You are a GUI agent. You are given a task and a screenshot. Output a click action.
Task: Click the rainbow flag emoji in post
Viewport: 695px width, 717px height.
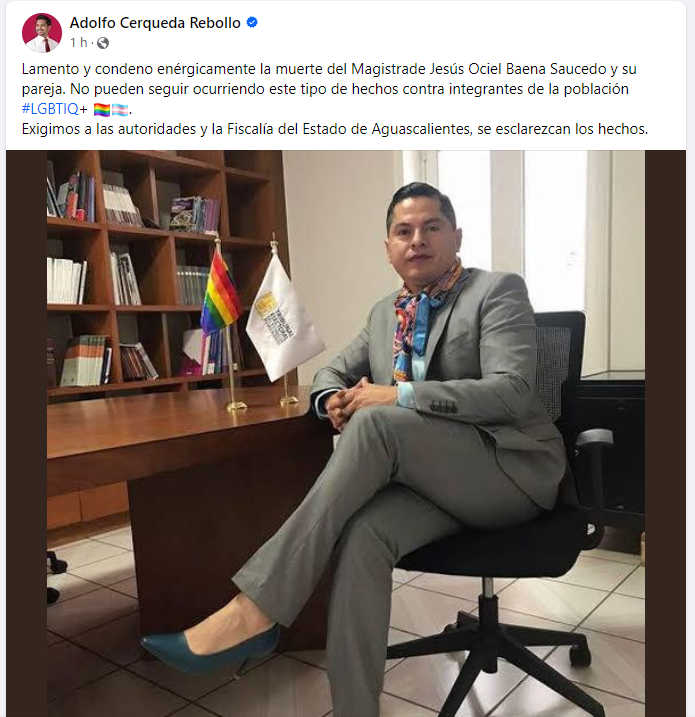coord(102,109)
